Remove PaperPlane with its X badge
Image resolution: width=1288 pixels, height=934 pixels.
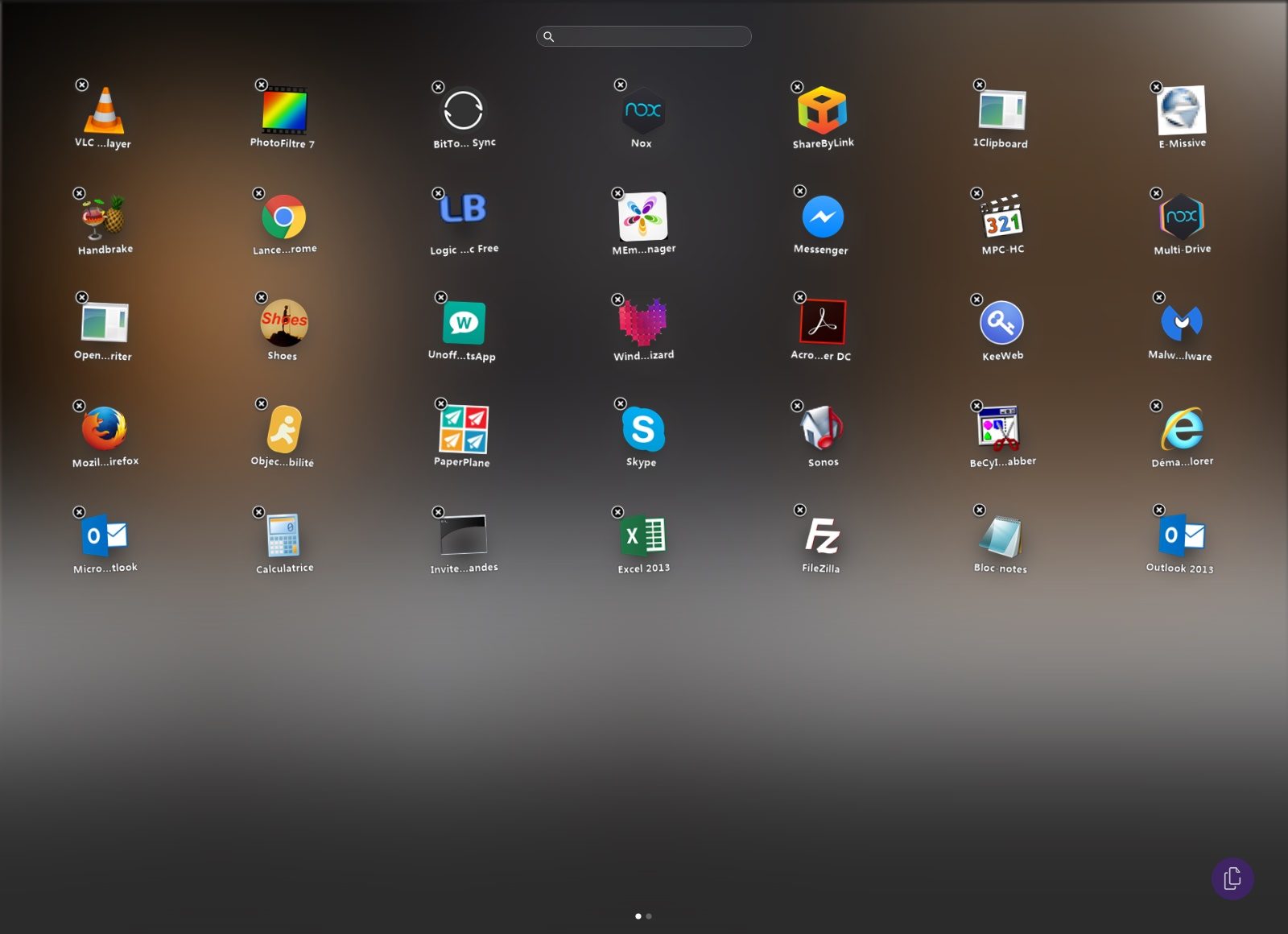pos(440,403)
